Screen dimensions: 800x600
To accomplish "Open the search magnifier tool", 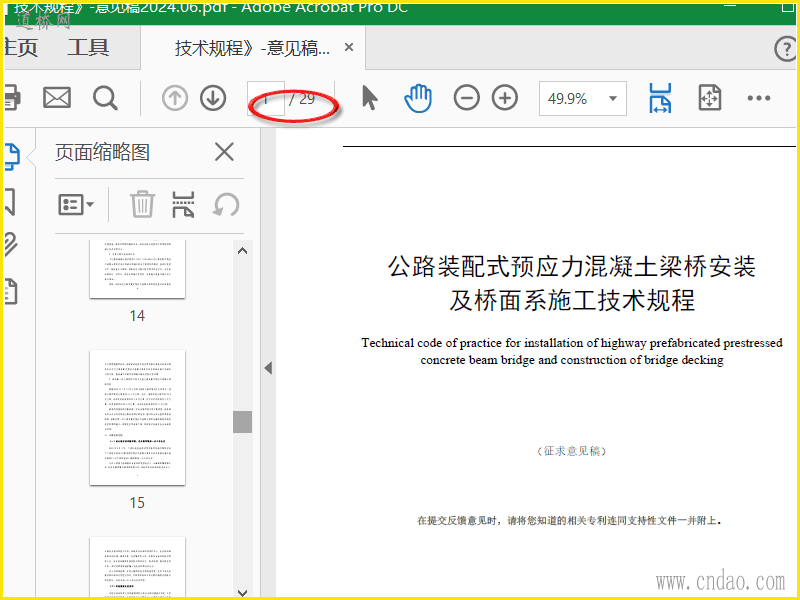I will [x=106, y=98].
